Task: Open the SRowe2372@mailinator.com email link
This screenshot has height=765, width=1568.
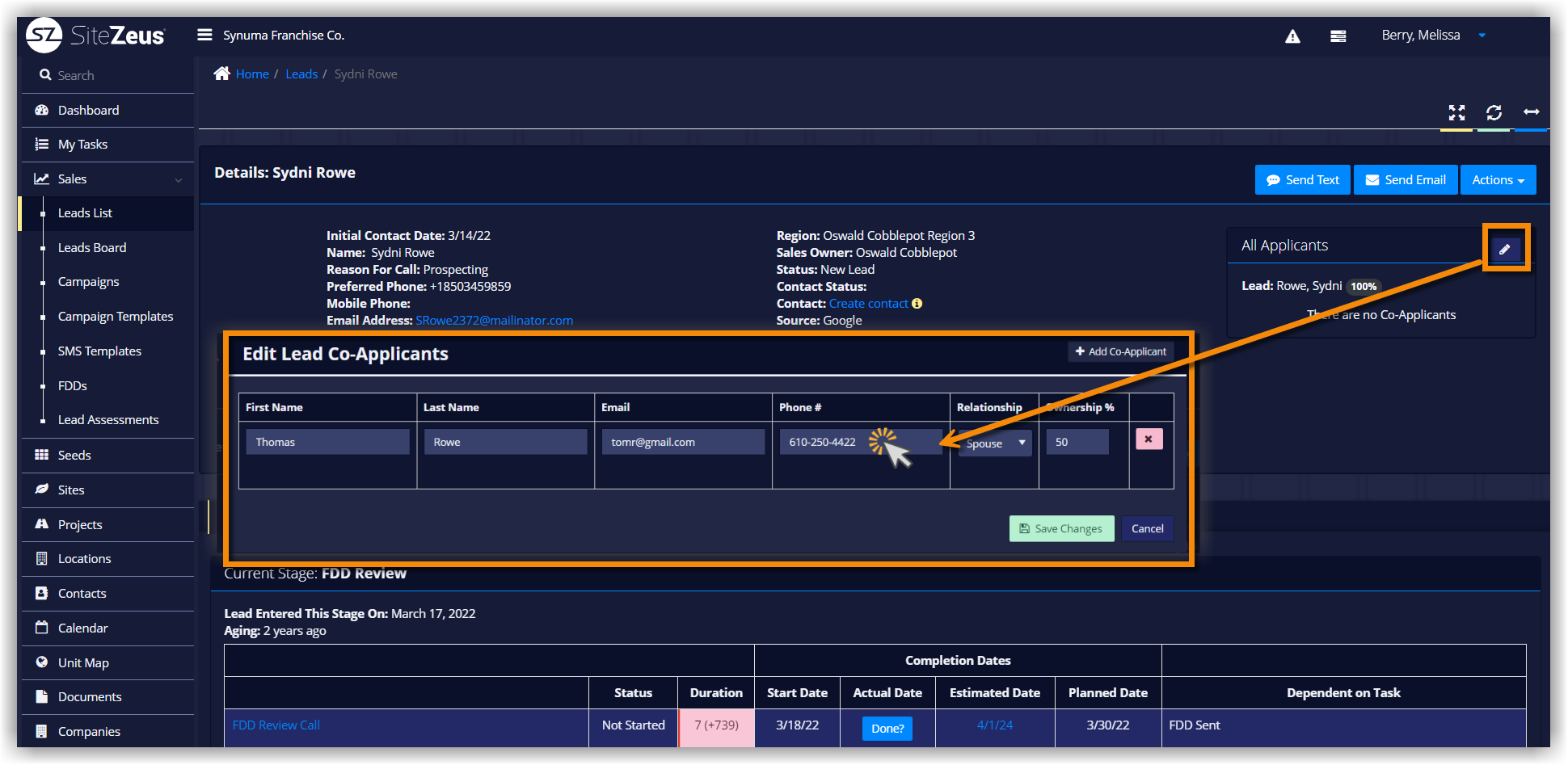Action: coord(494,321)
